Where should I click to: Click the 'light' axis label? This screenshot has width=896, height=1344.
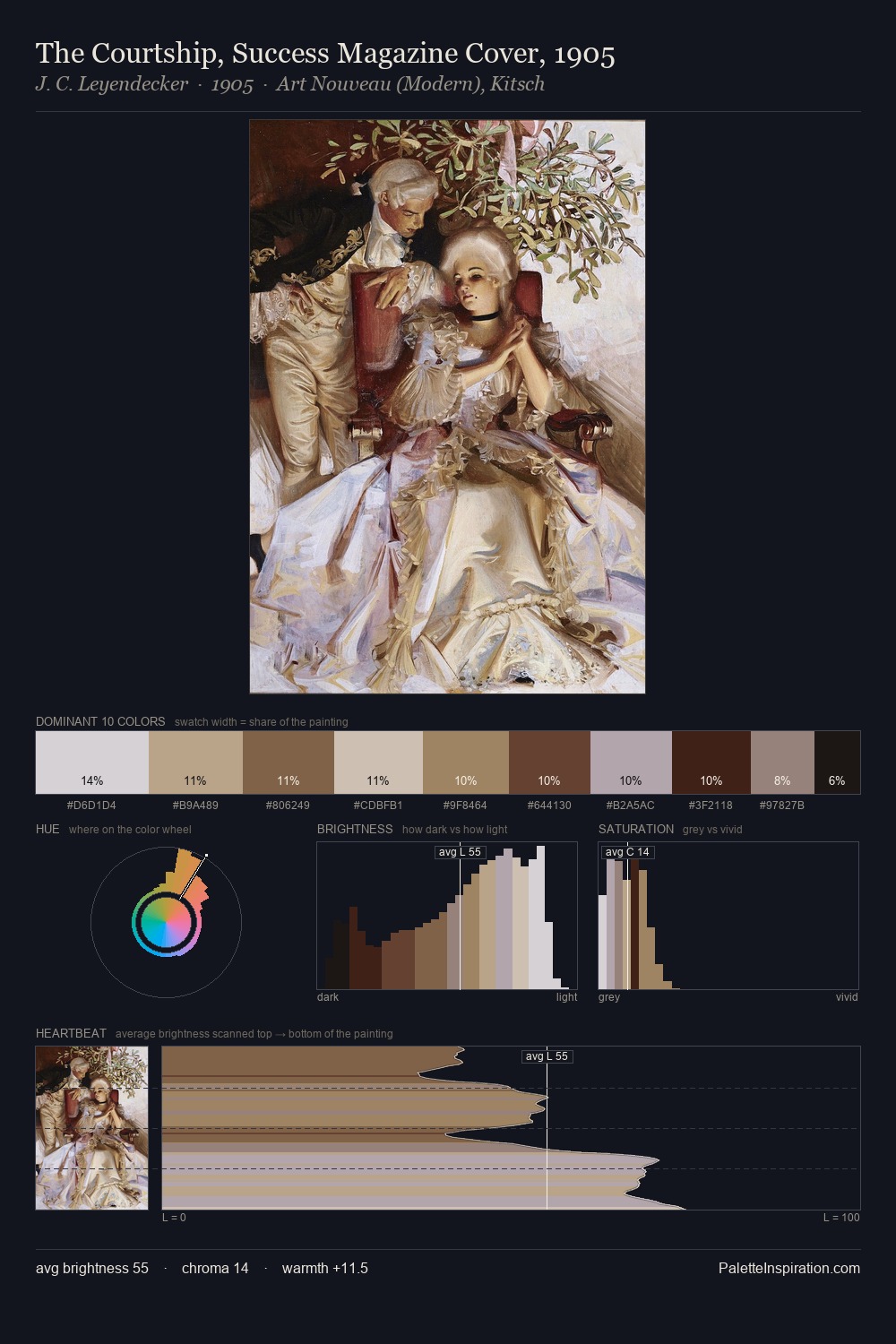tap(567, 997)
